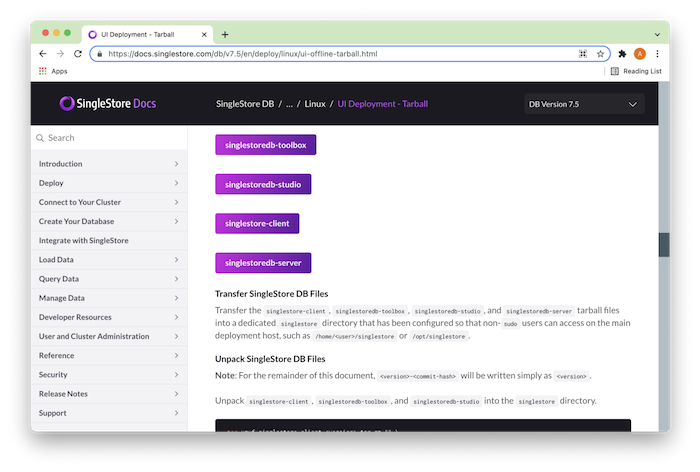This screenshot has width=700, height=472.
Task: Open a new browser tab
Action: pyautogui.click(x=225, y=34)
